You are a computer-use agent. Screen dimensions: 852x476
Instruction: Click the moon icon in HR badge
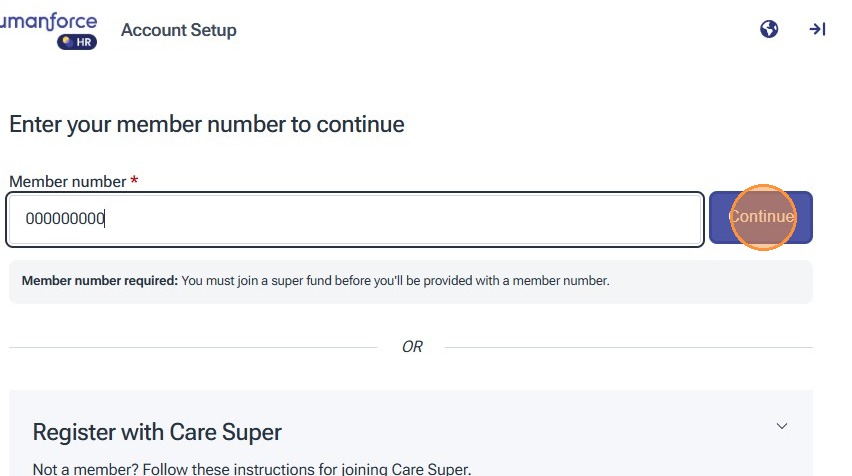66,42
